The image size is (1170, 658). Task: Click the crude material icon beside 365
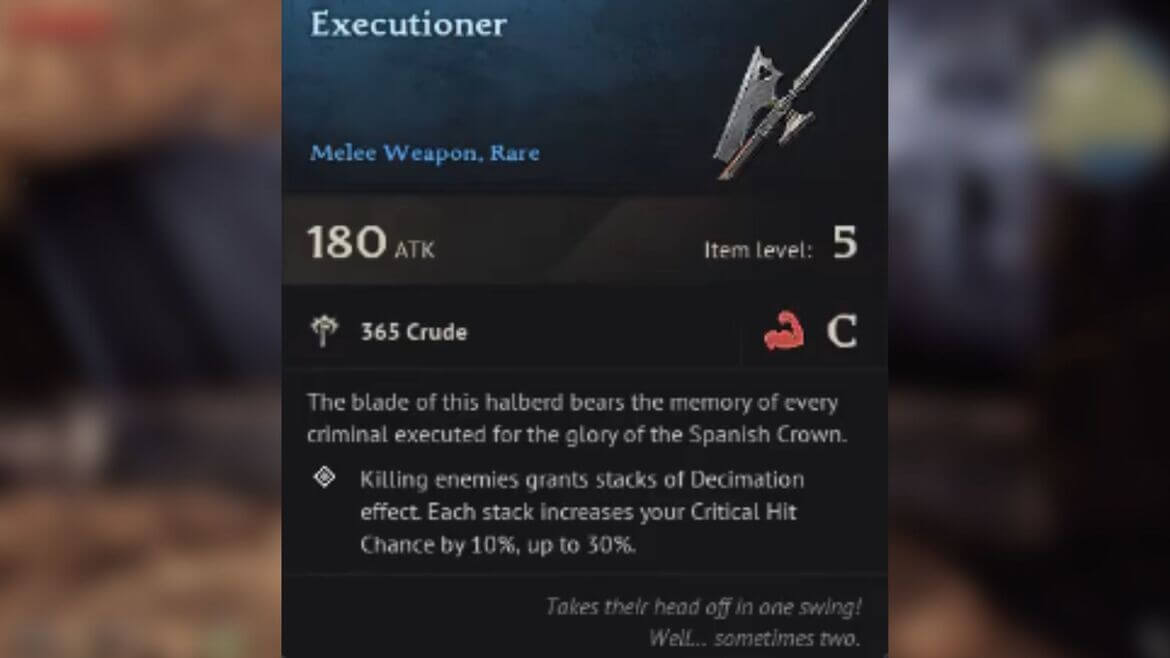[324, 330]
